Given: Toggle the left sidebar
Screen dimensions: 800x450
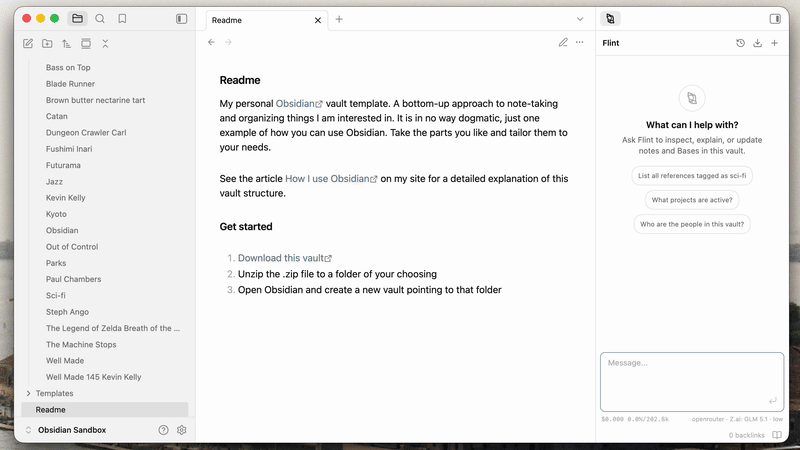Looking at the screenshot, I should pos(182,19).
